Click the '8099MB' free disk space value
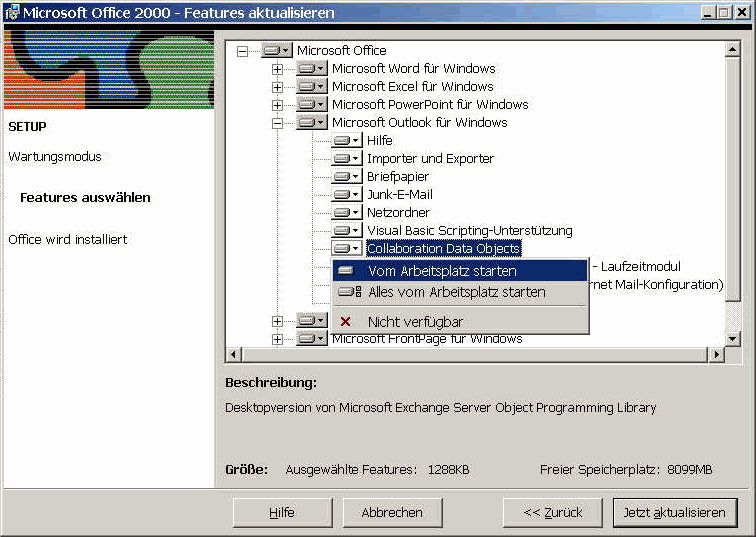Viewport: 756px width, 537px height. pyautogui.click(x=689, y=470)
